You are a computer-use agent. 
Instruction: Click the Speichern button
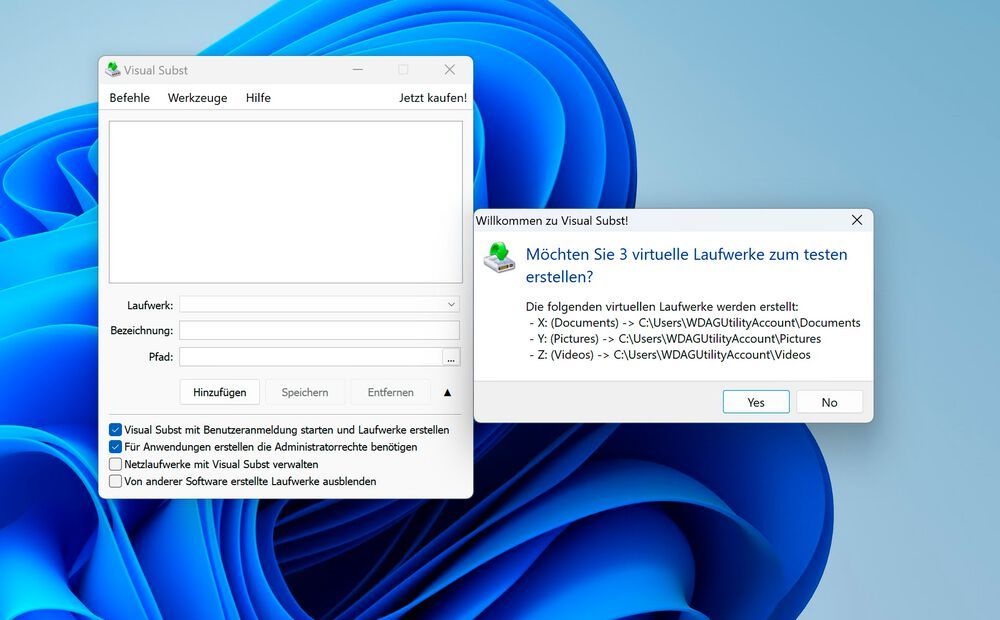pyautogui.click(x=304, y=392)
